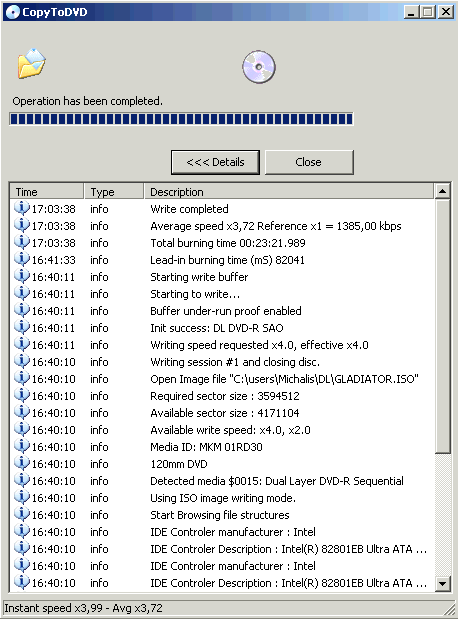
Task: Click info icon beside Total burning time
Action: pos(21,242)
